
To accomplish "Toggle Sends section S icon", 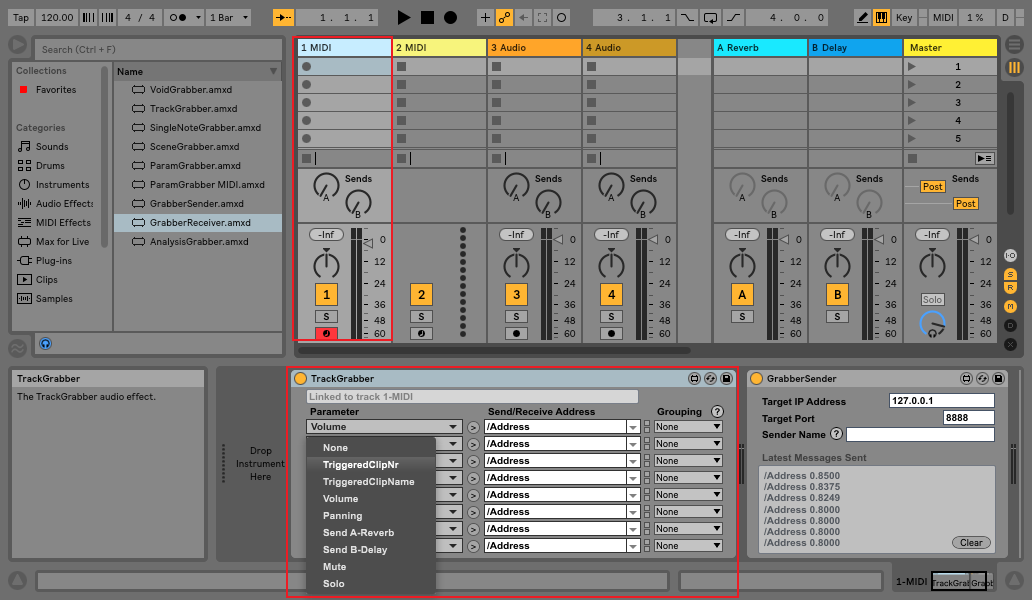I will coord(1010,274).
